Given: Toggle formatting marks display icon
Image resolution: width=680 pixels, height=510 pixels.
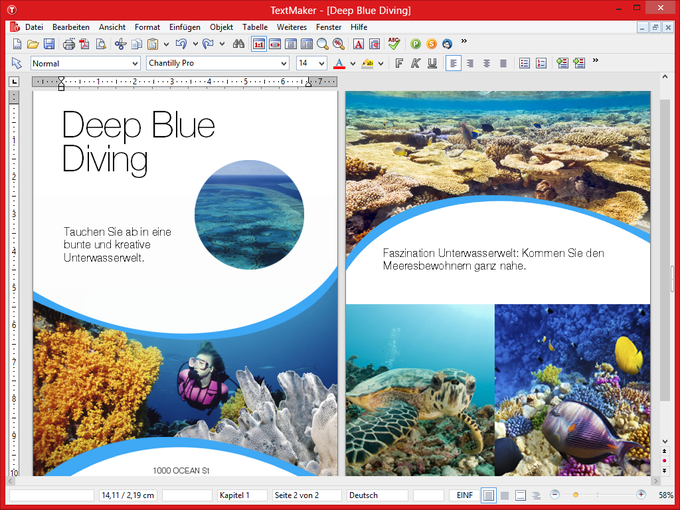Looking at the screenshot, I should point(374,44).
